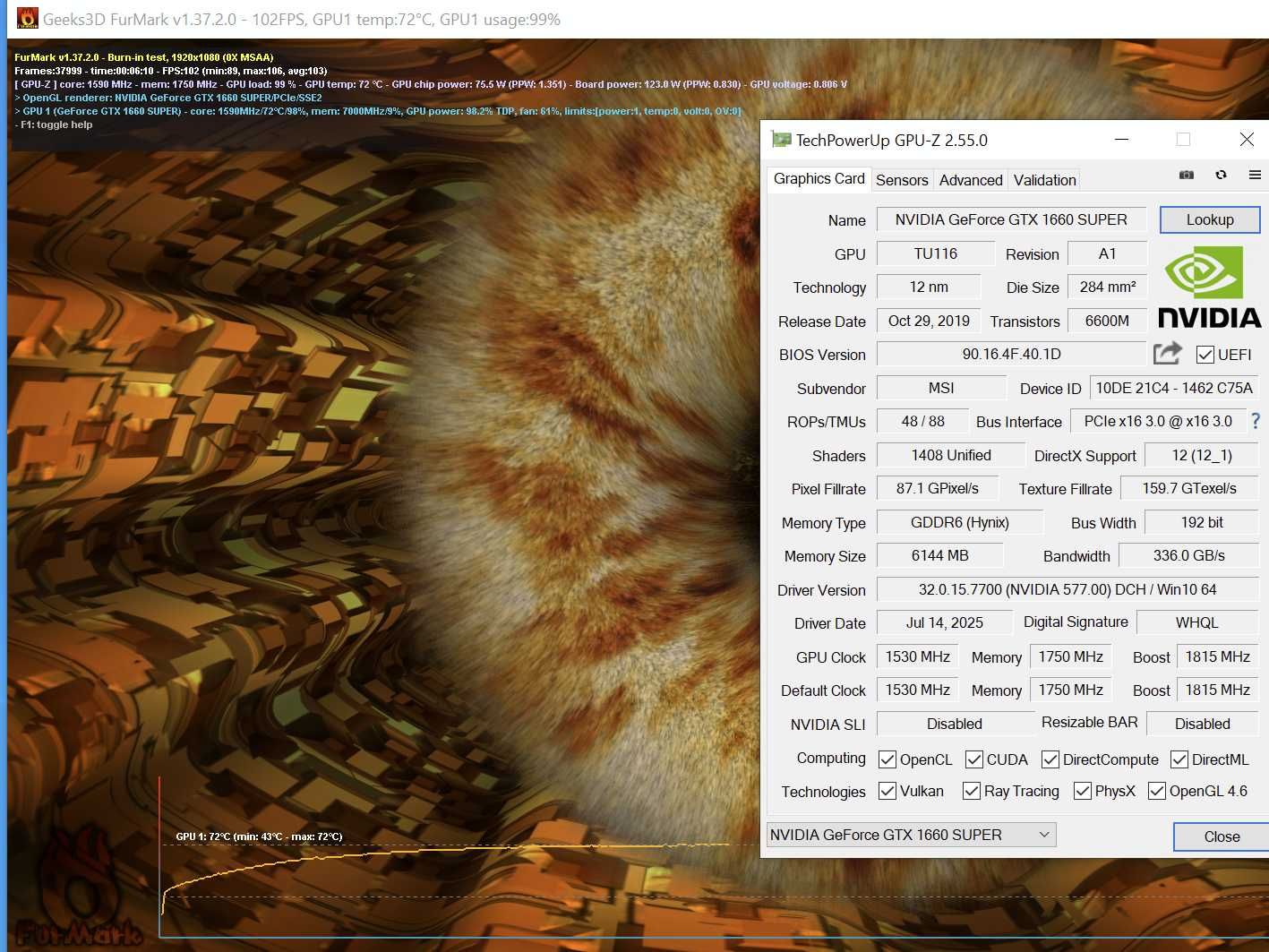Click the Name field value
Viewport: 1269px width, 952px height.
[x=1011, y=219]
